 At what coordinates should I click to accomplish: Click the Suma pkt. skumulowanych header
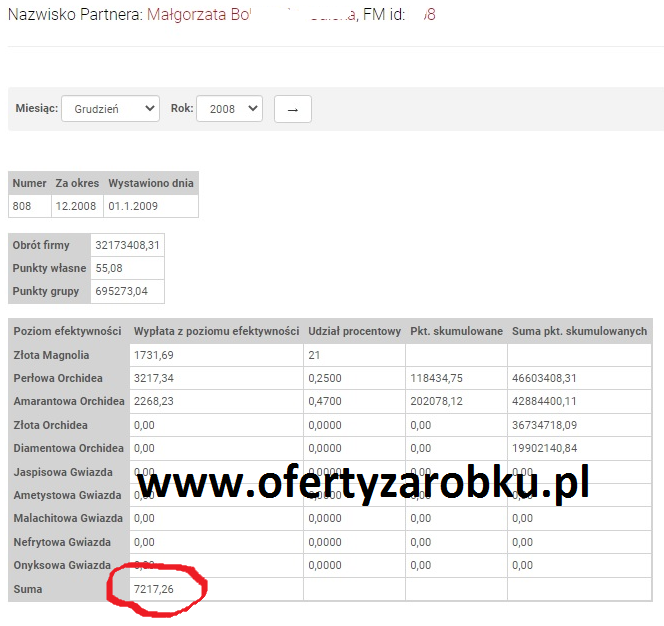pos(579,331)
